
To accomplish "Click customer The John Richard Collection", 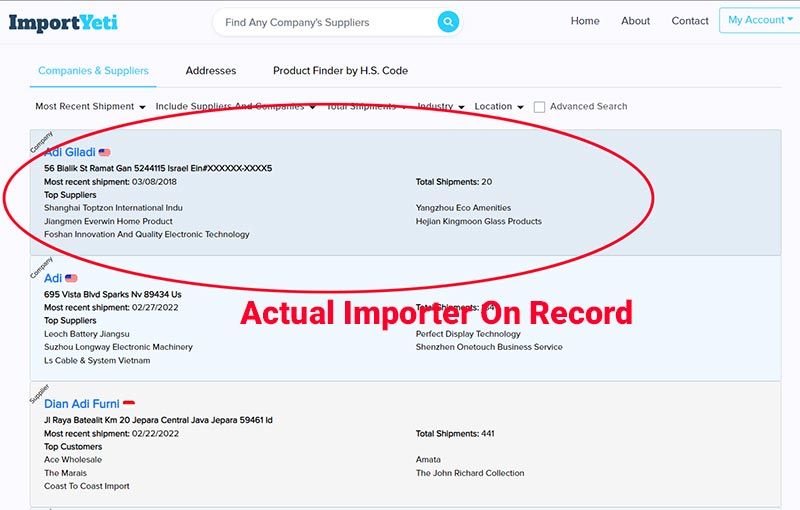I will (x=470, y=473).
